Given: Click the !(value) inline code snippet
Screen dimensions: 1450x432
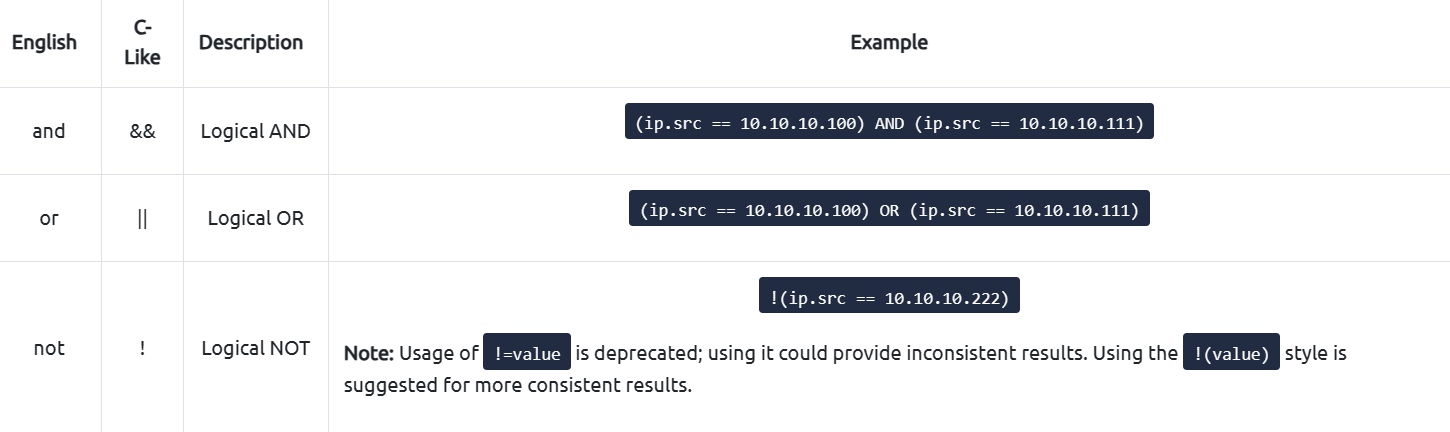Looking at the screenshot, I should (1231, 352).
